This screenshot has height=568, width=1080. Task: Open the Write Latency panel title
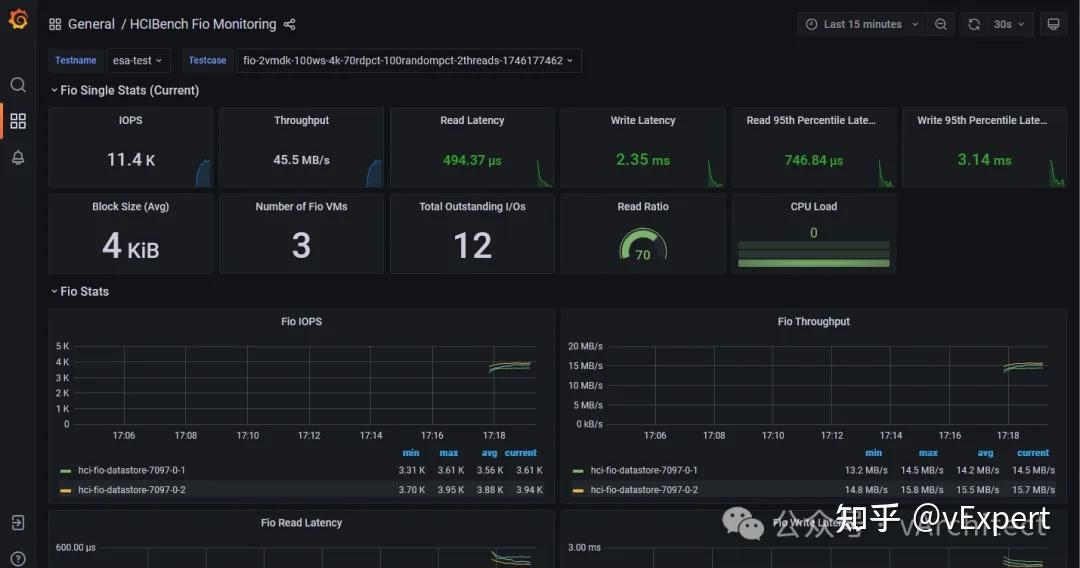(643, 120)
